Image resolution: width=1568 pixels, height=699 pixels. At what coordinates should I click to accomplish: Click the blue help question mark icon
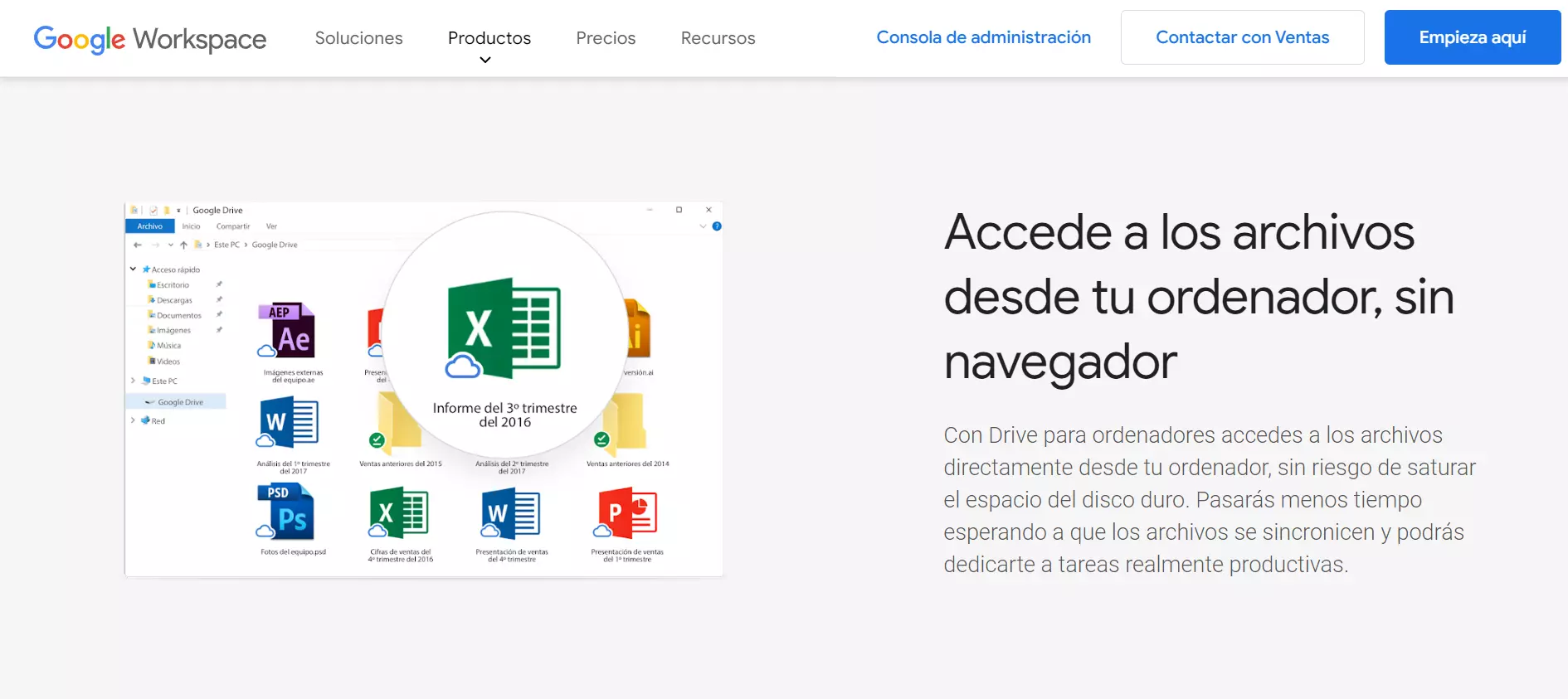point(717,226)
